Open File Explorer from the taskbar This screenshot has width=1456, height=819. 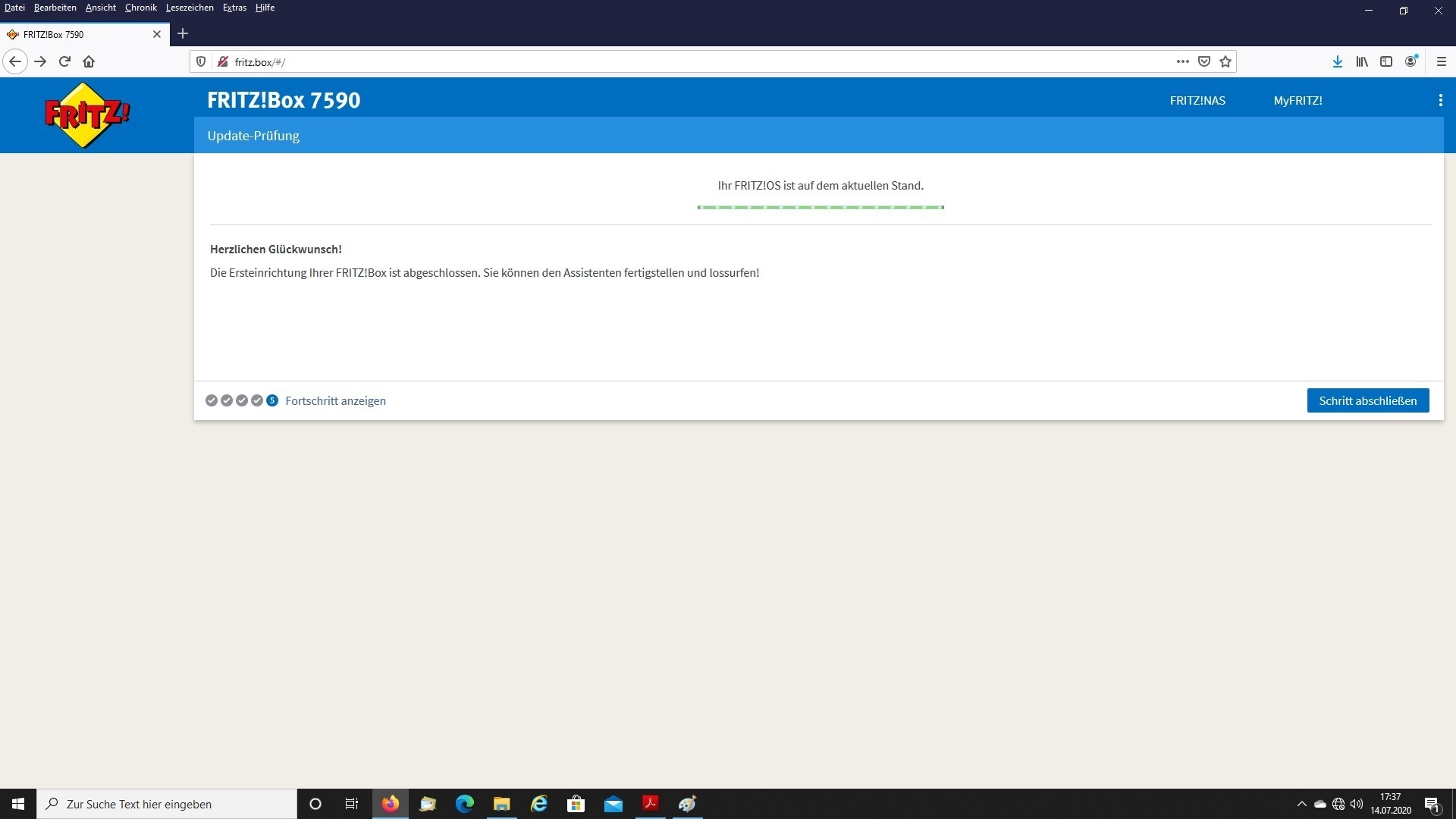[502, 804]
